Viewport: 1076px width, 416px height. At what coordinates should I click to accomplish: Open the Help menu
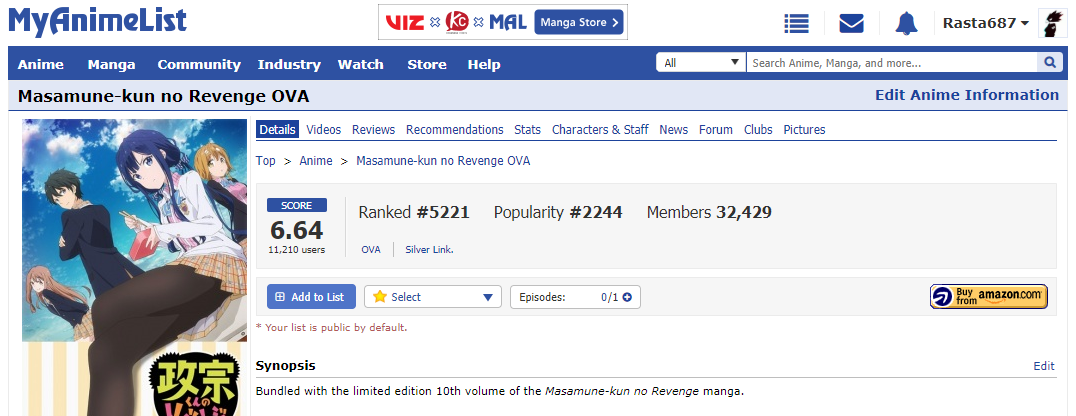click(484, 65)
